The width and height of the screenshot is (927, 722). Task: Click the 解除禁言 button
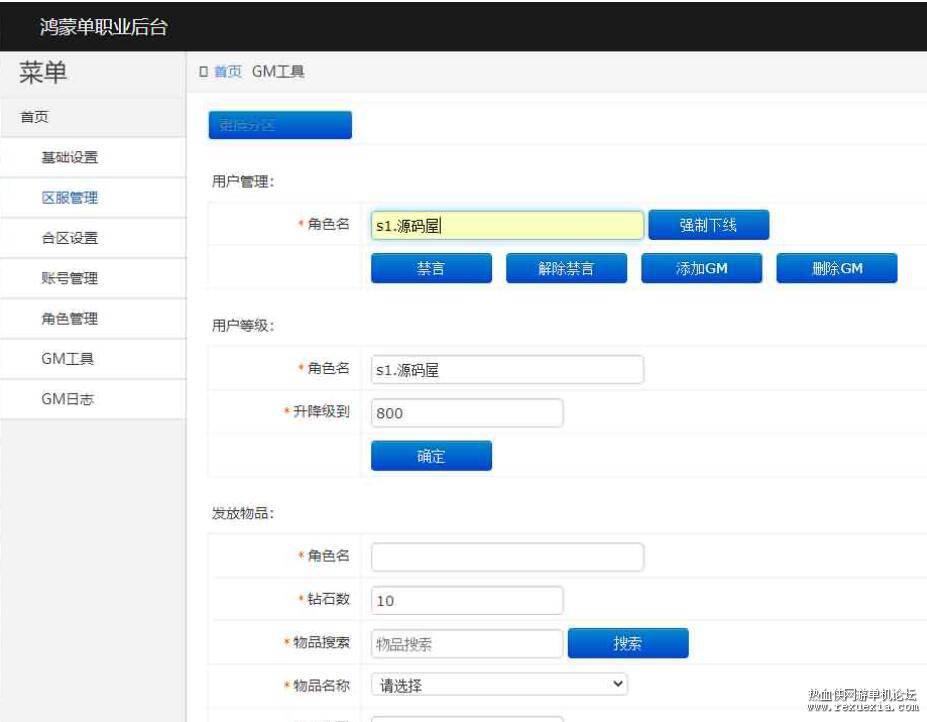[566, 268]
